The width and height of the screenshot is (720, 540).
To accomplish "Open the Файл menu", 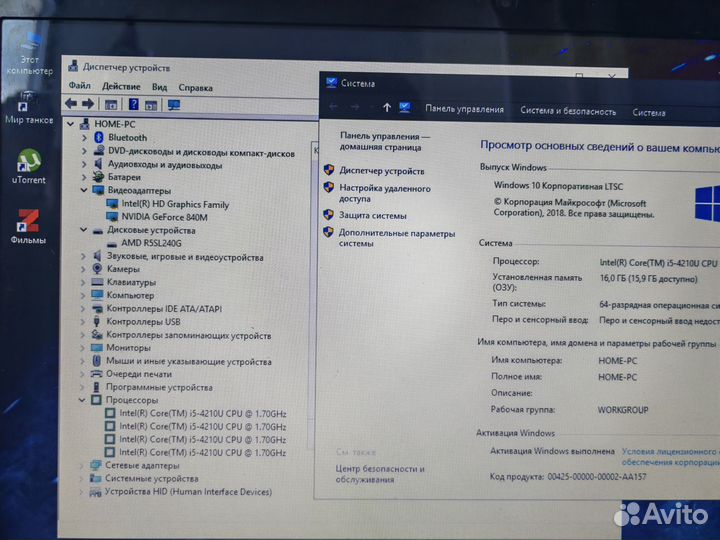I will [x=79, y=85].
